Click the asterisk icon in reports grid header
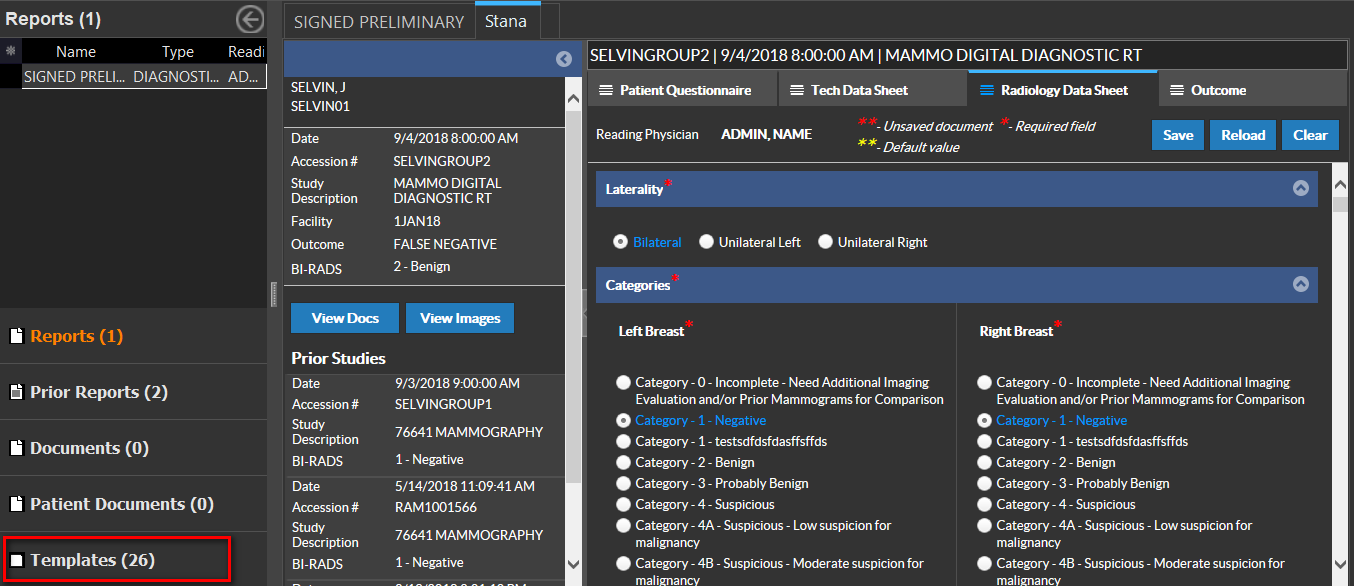This screenshot has width=1354, height=586. (10, 51)
